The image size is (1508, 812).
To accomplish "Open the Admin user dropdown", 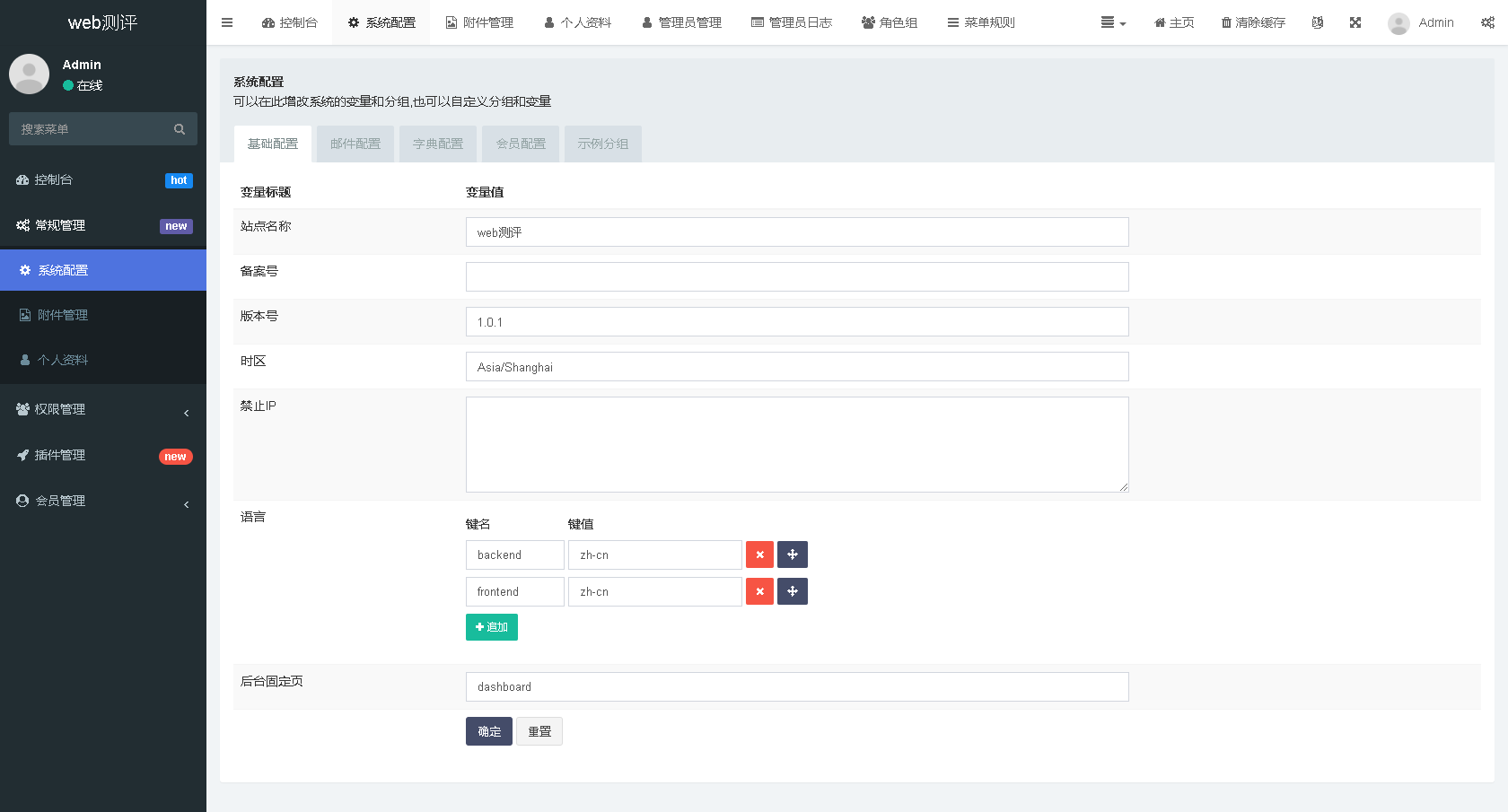I will pos(1421,22).
